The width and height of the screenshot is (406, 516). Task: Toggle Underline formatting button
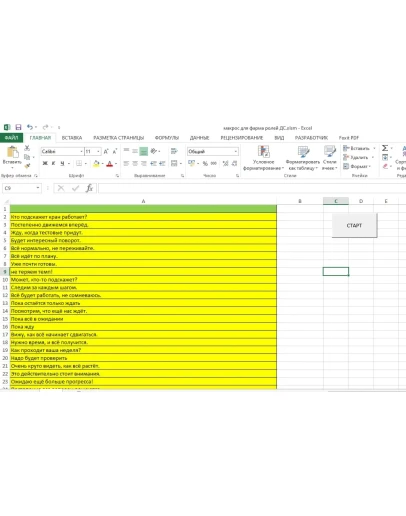(x=62, y=163)
